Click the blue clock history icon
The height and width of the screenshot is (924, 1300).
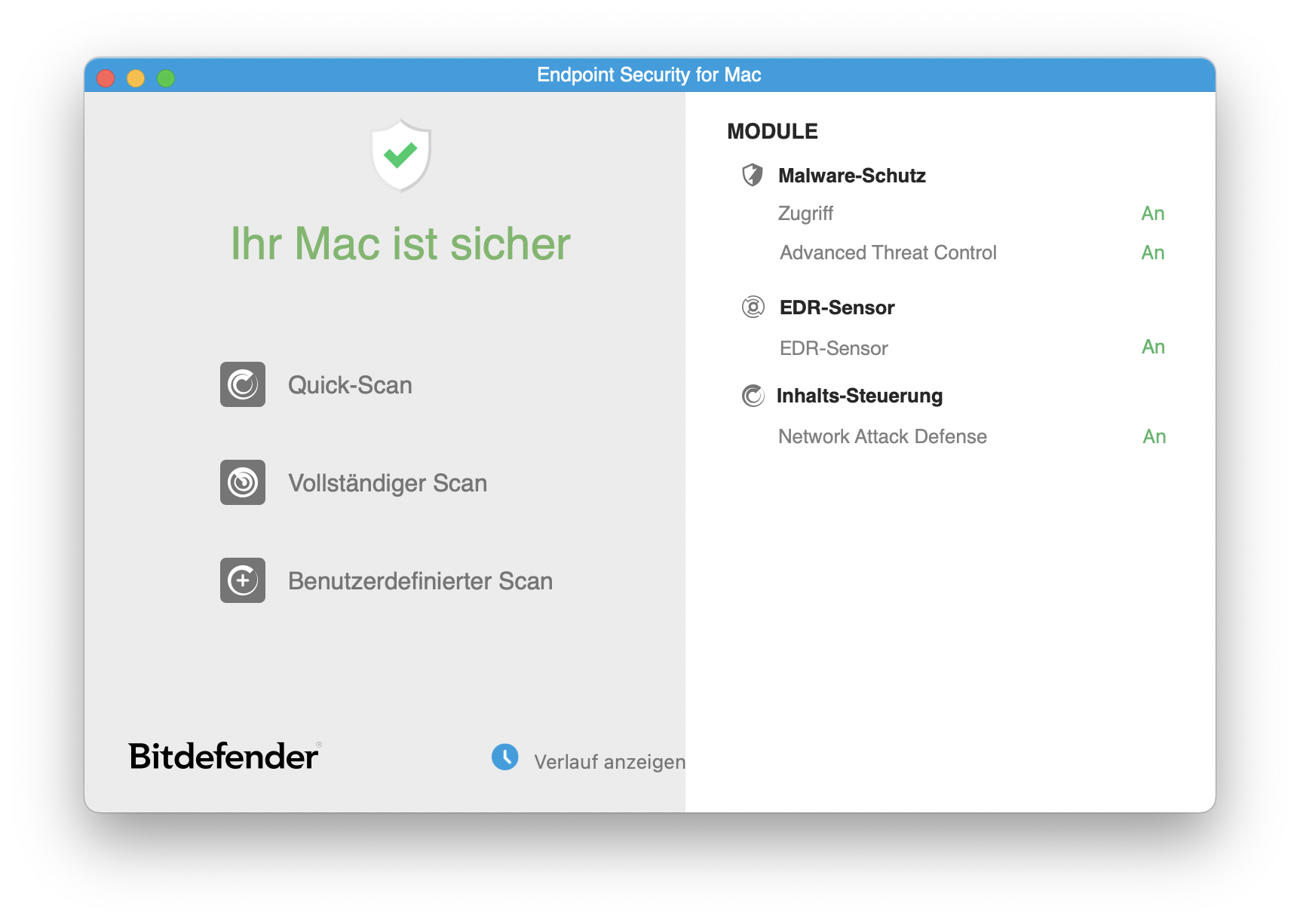pos(505,757)
